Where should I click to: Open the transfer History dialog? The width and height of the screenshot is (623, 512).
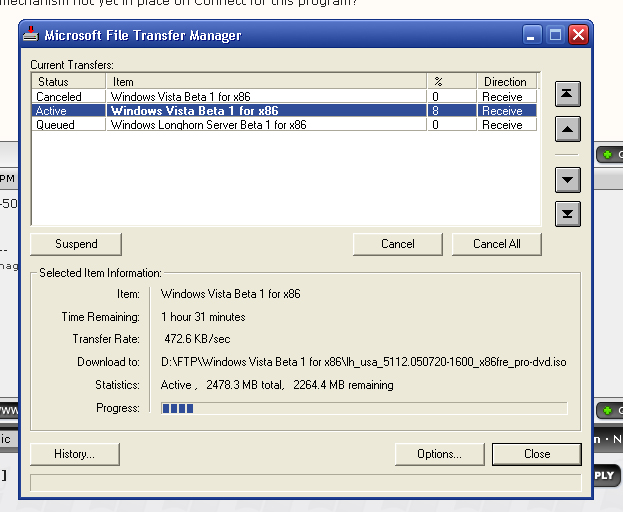coord(75,454)
